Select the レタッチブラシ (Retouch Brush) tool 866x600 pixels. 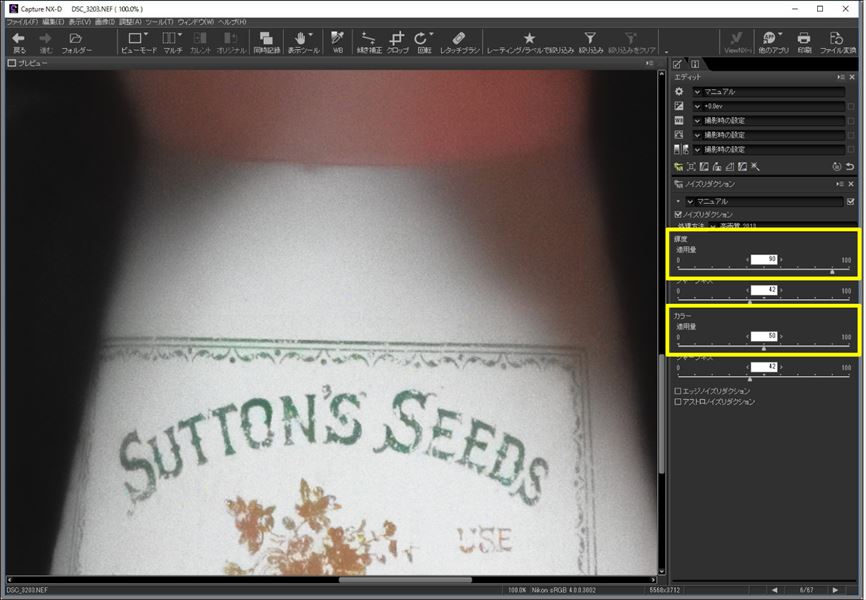click(x=458, y=38)
